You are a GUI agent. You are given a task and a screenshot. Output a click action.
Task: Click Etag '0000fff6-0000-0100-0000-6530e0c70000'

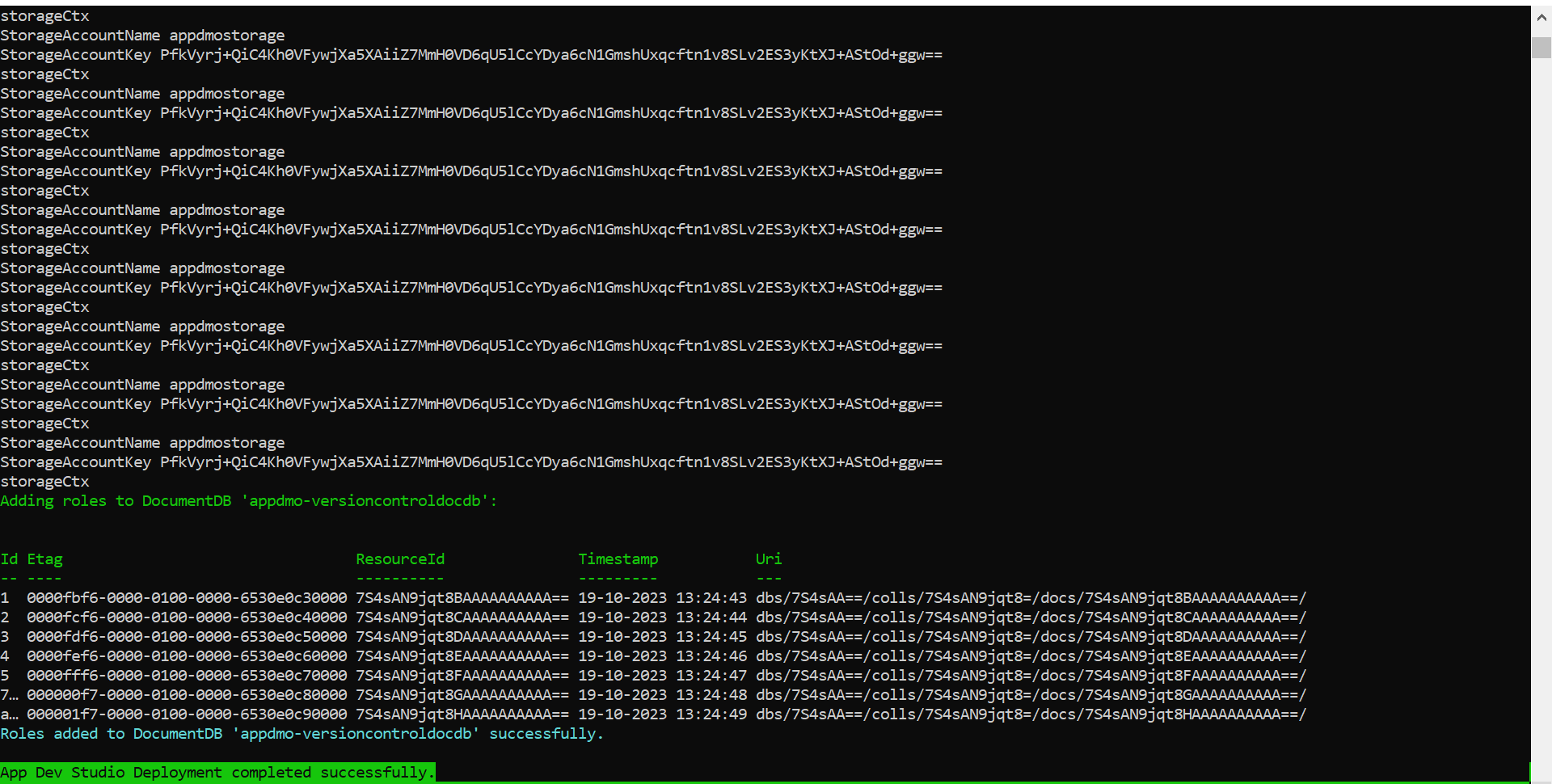[x=187, y=676]
